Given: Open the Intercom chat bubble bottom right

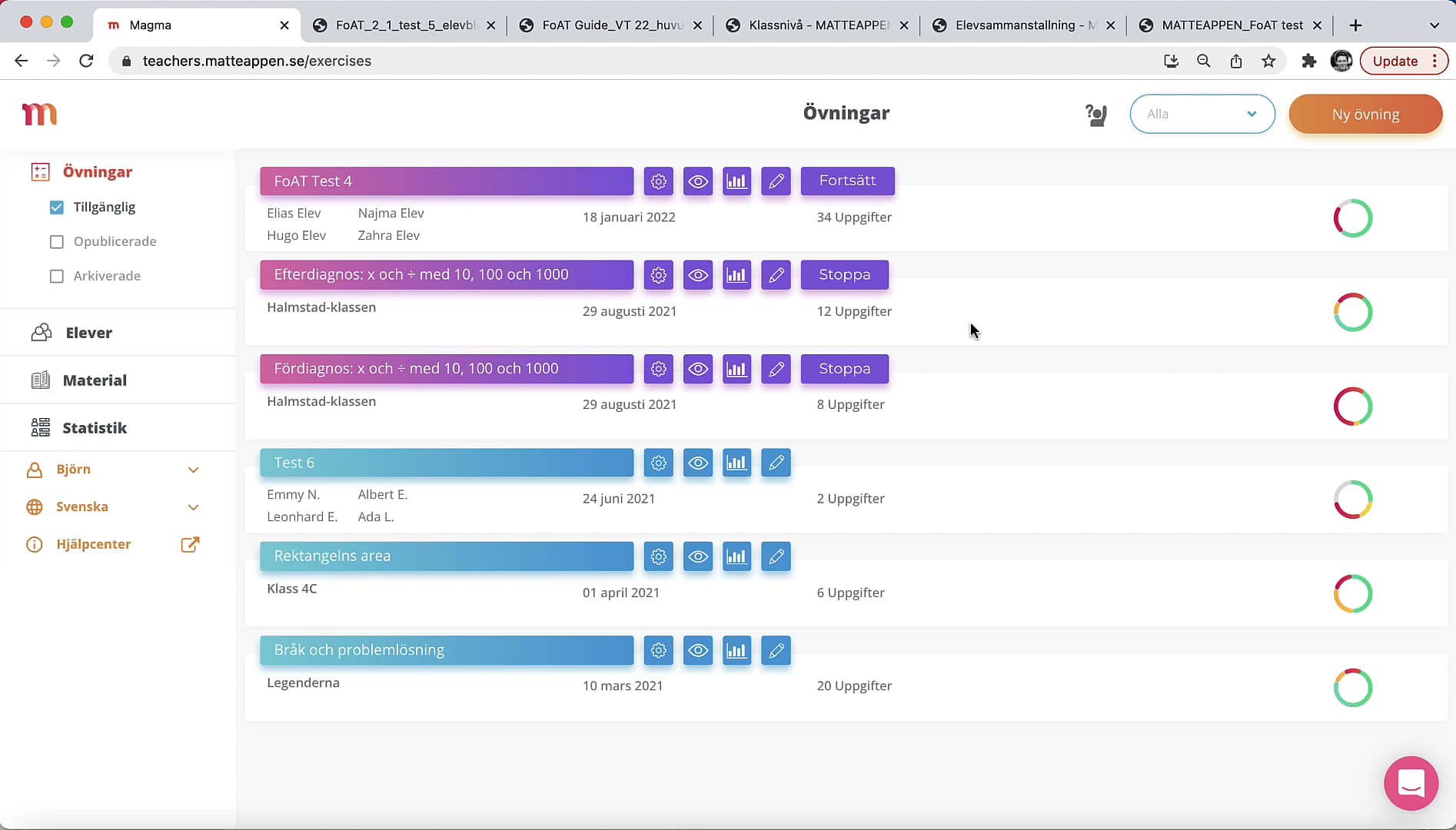Looking at the screenshot, I should click(x=1411, y=783).
